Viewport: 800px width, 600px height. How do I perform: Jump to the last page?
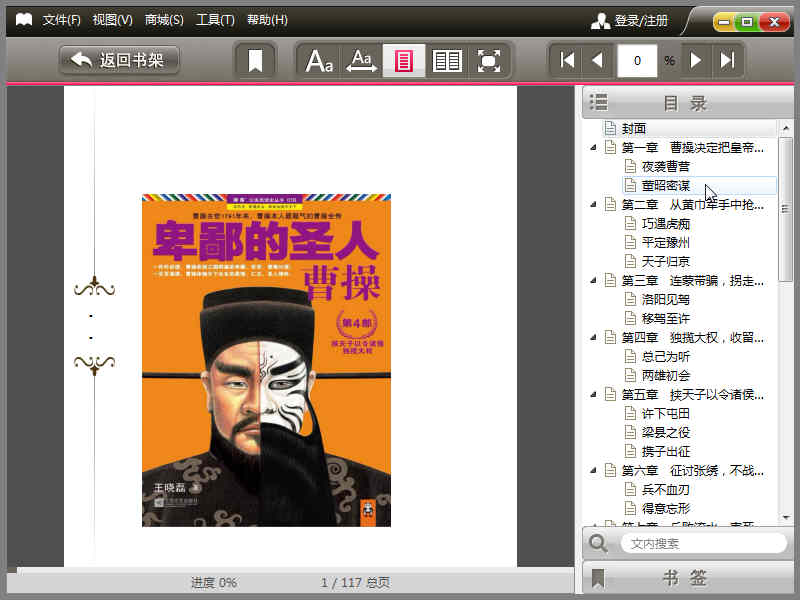pos(727,60)
